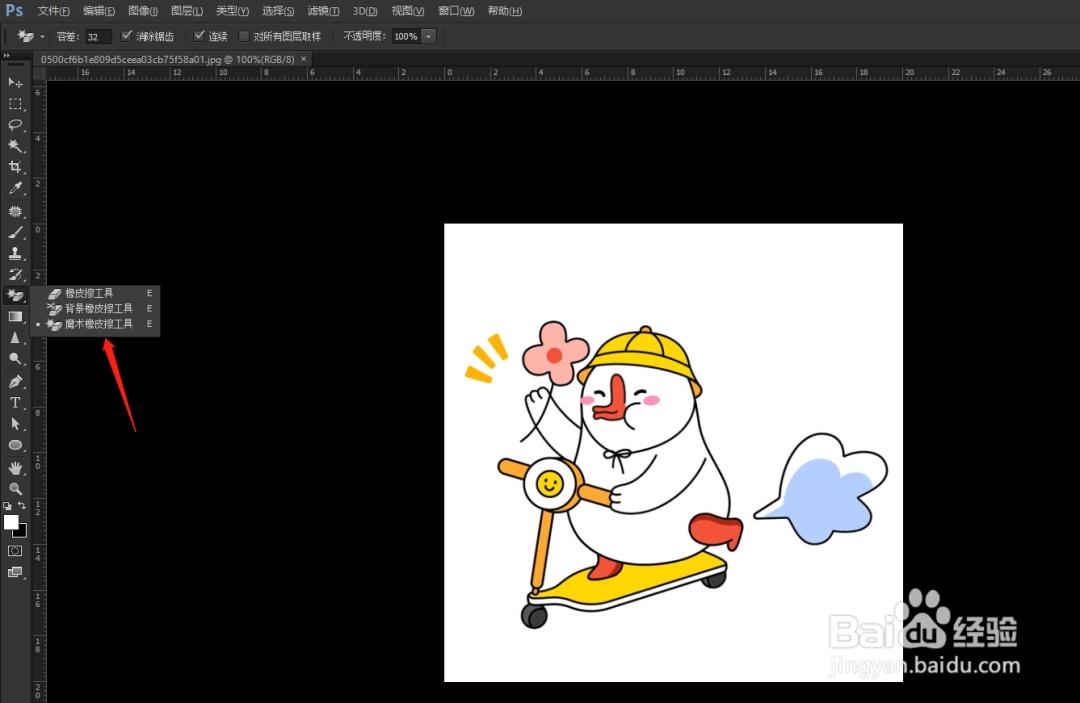The width and height of the screenshot is (1080, 703).
Task: Open the 图像(I) menu
Action: [143, 11]
